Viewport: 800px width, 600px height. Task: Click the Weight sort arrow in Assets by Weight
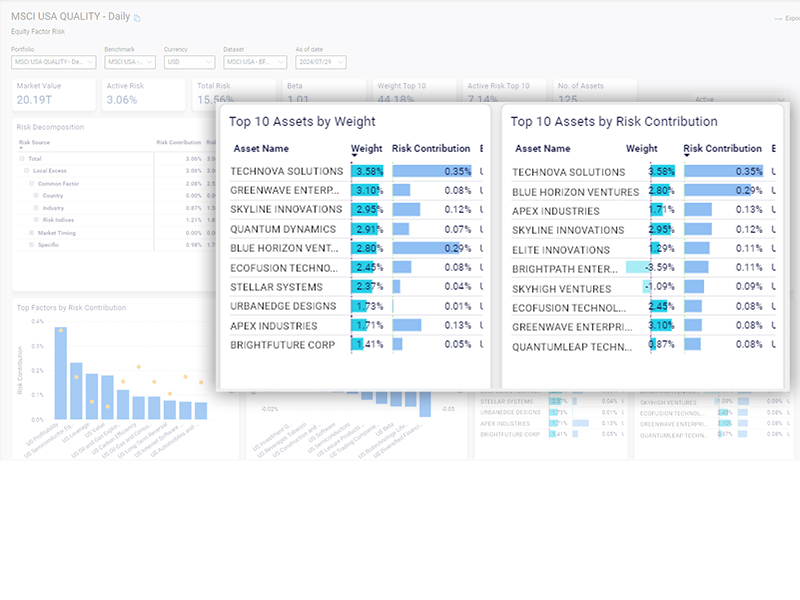coord(354,156)
